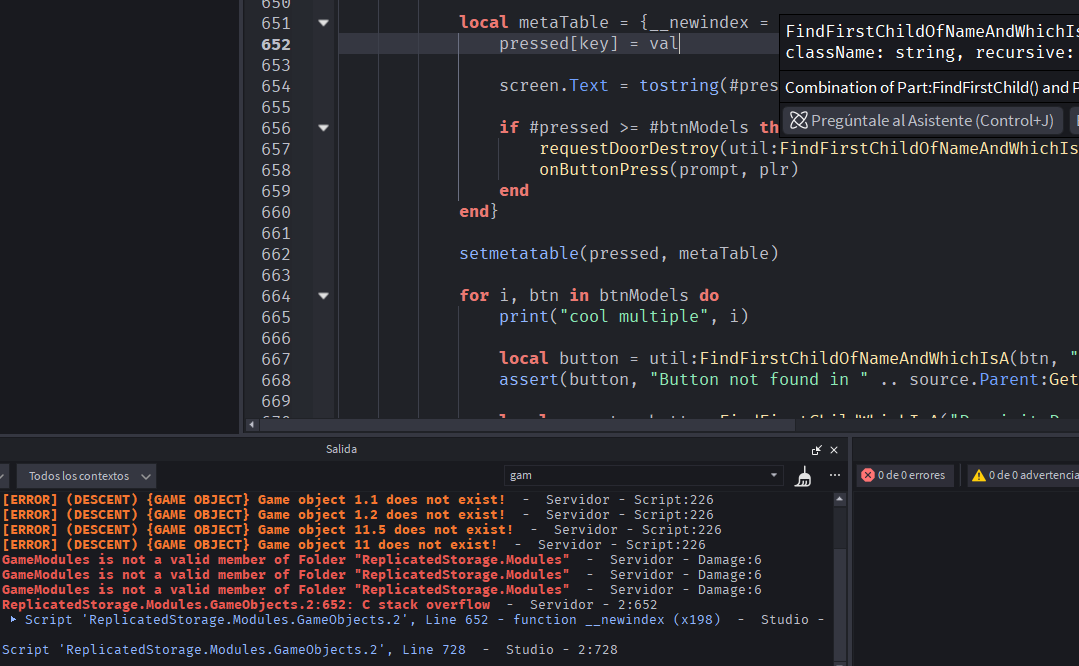Toggle the "0 de 0 advertencias" filter
The width and height of the screenshot is (1079, 666).
tap(1024, 476)
